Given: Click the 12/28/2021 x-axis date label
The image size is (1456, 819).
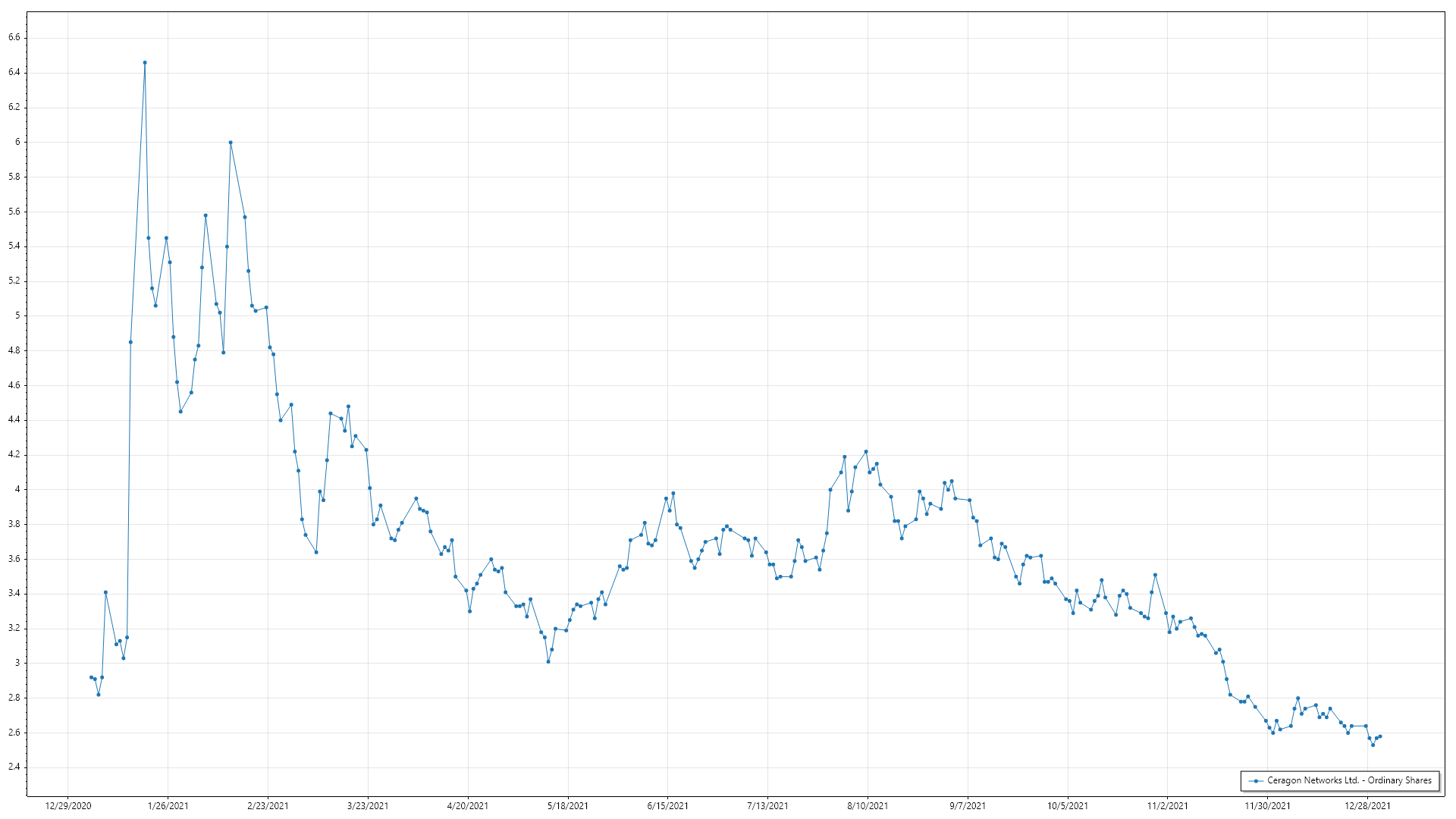Looking at the screenshot, I should (1367, 806).
